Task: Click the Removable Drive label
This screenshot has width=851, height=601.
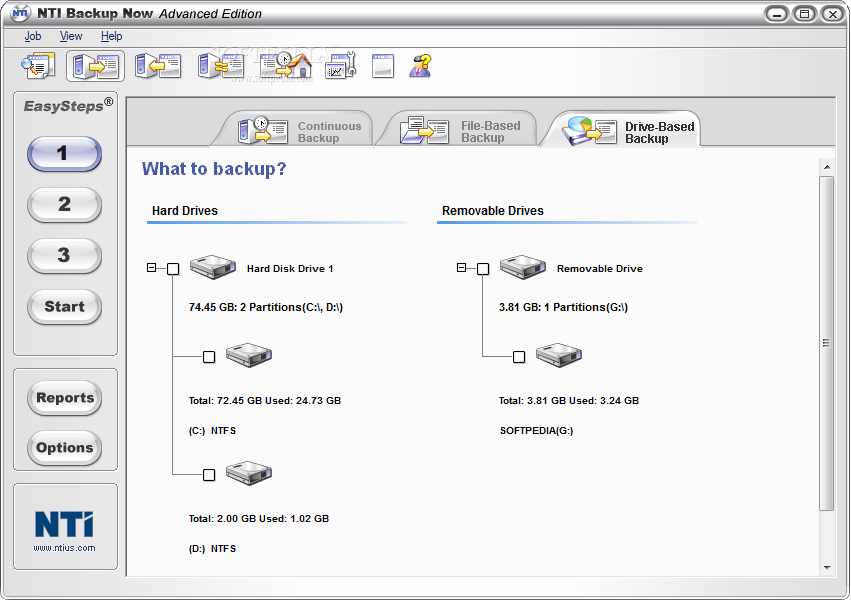Action: click(600, 269)
